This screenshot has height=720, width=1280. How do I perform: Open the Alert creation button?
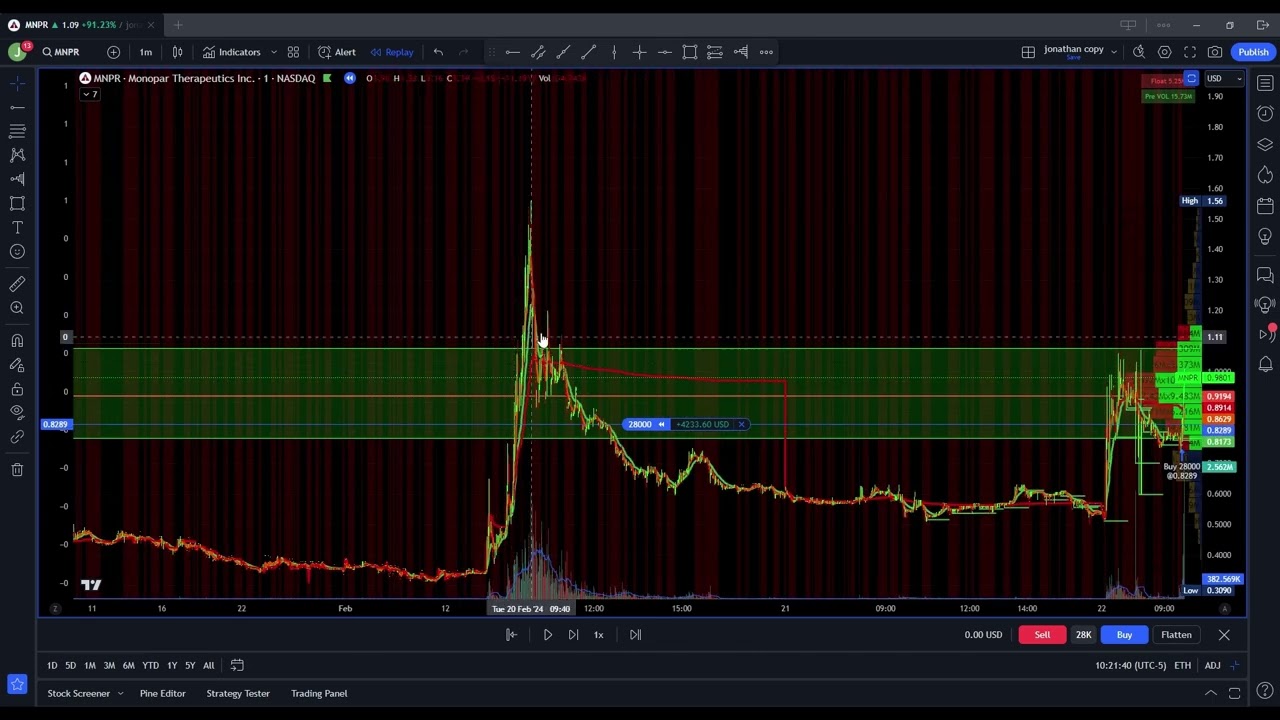[337, 52]
